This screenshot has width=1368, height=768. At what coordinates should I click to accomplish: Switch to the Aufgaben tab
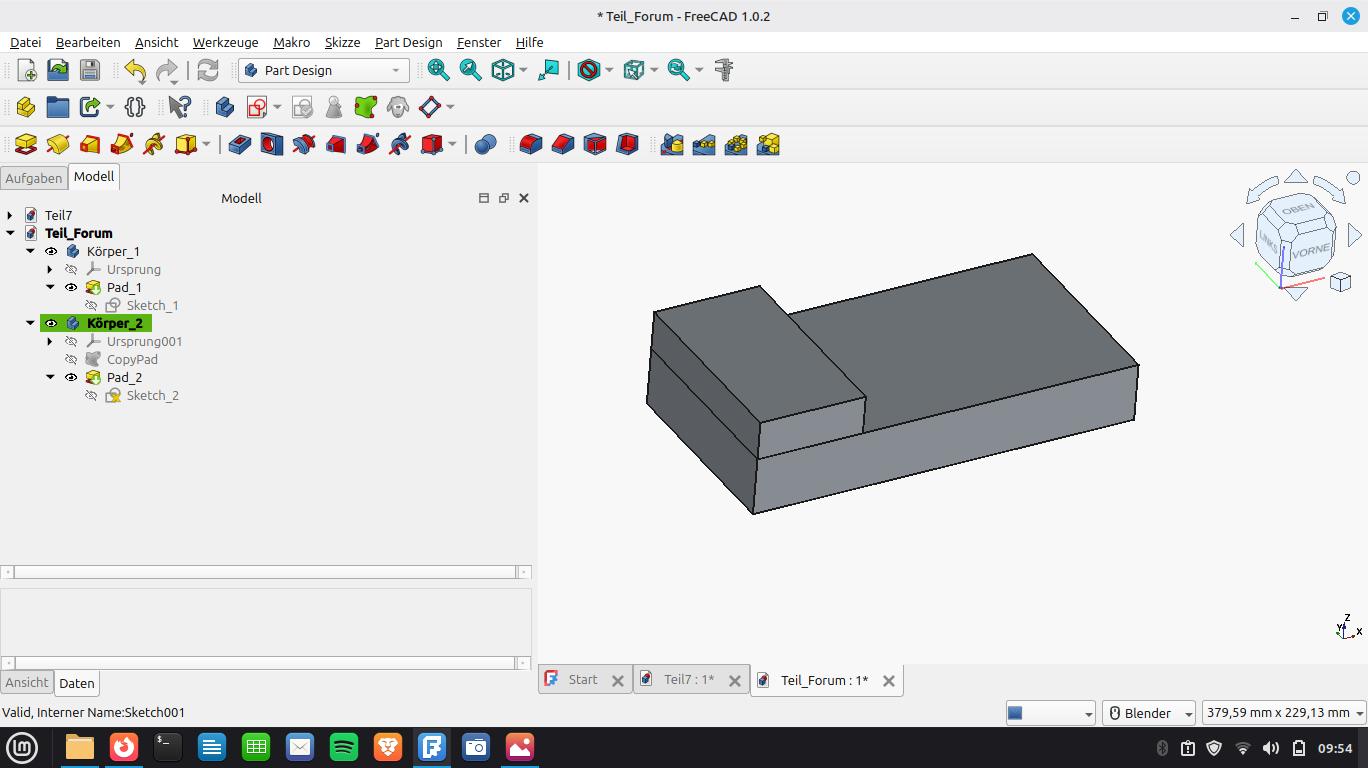[33, 178]
